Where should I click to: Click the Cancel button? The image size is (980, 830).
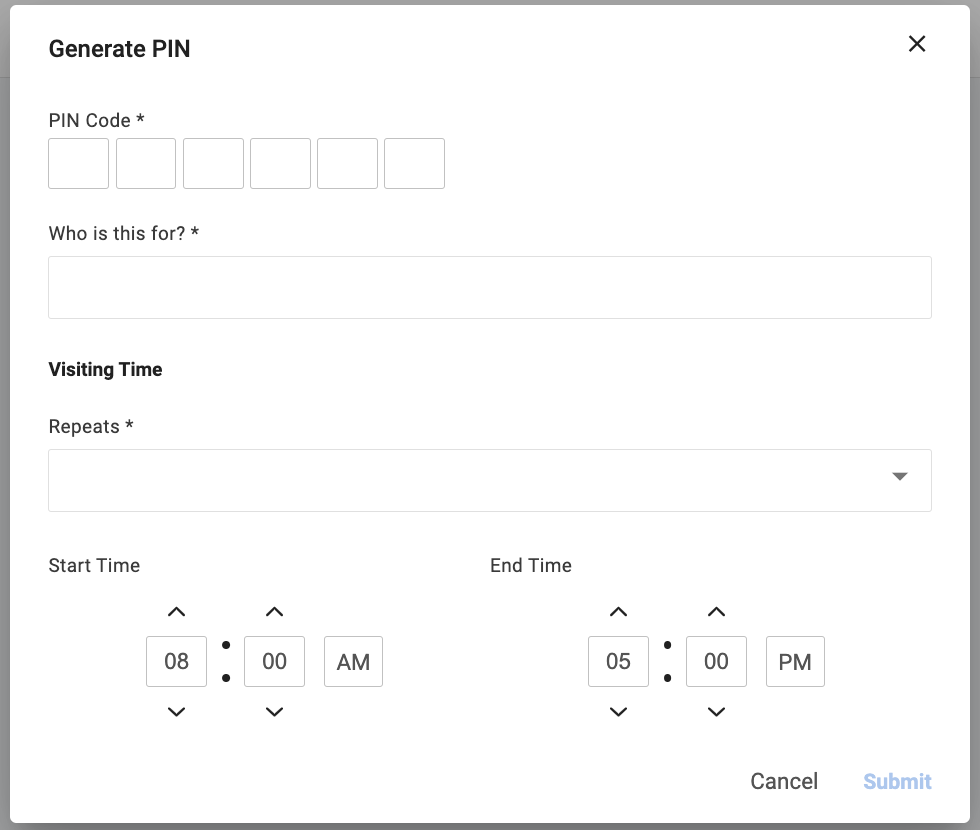(784, 781)
